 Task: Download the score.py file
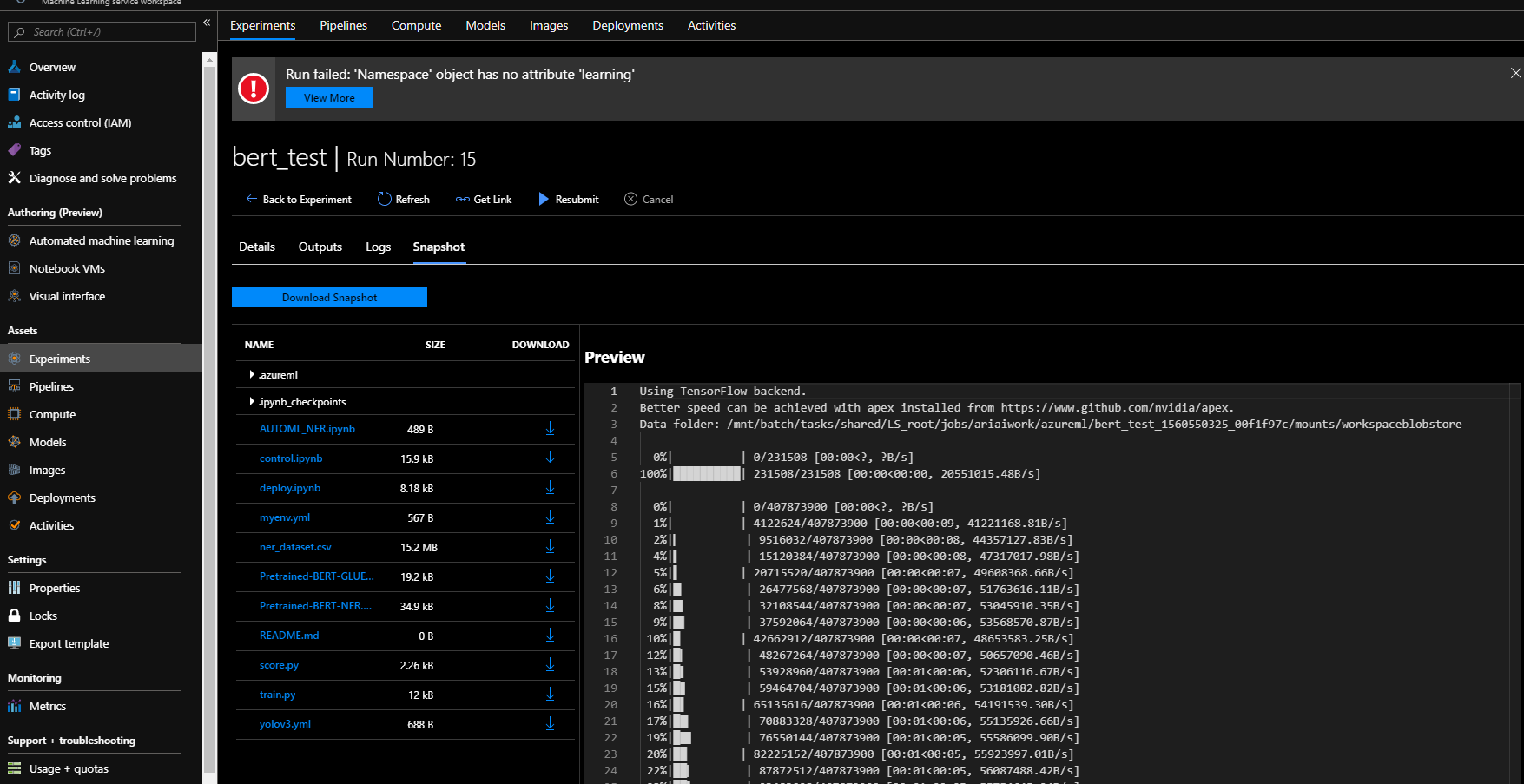(550, 665)
